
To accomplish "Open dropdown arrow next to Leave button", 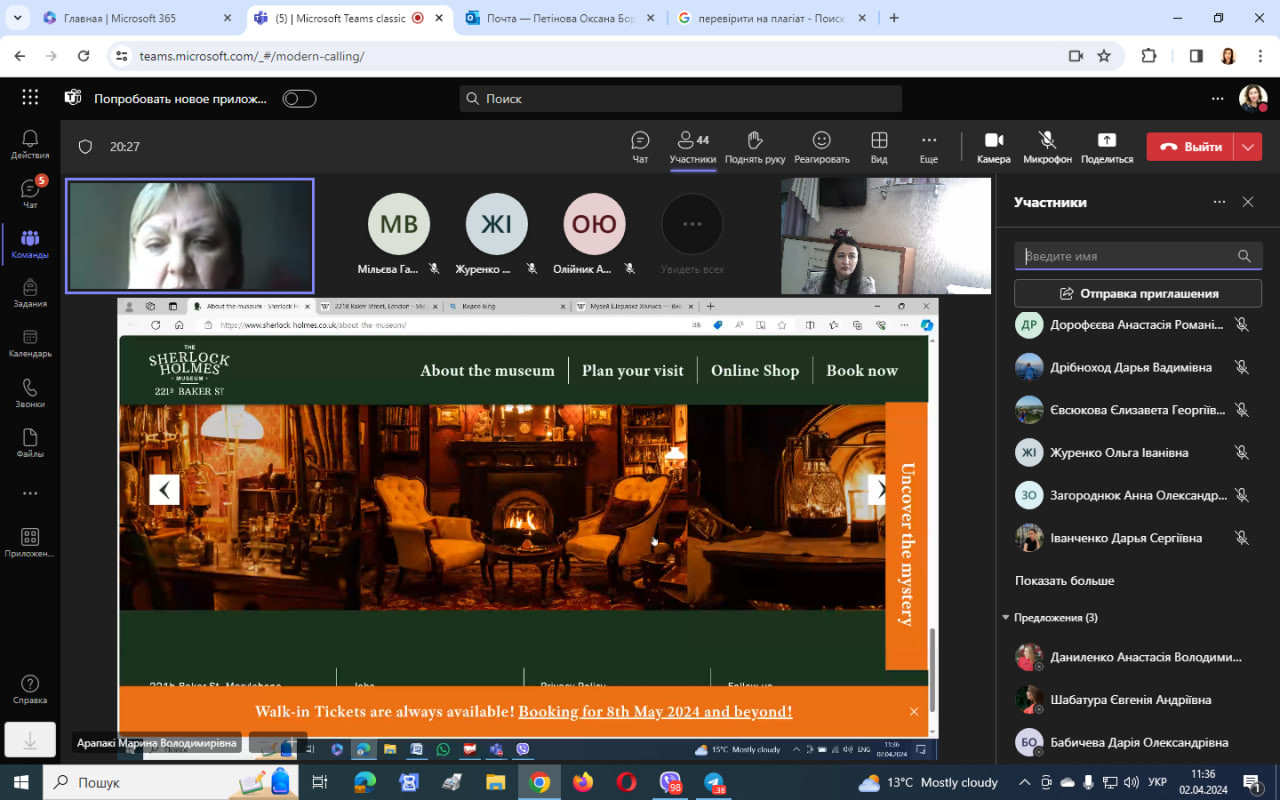I will click(x=1248, y=147).
